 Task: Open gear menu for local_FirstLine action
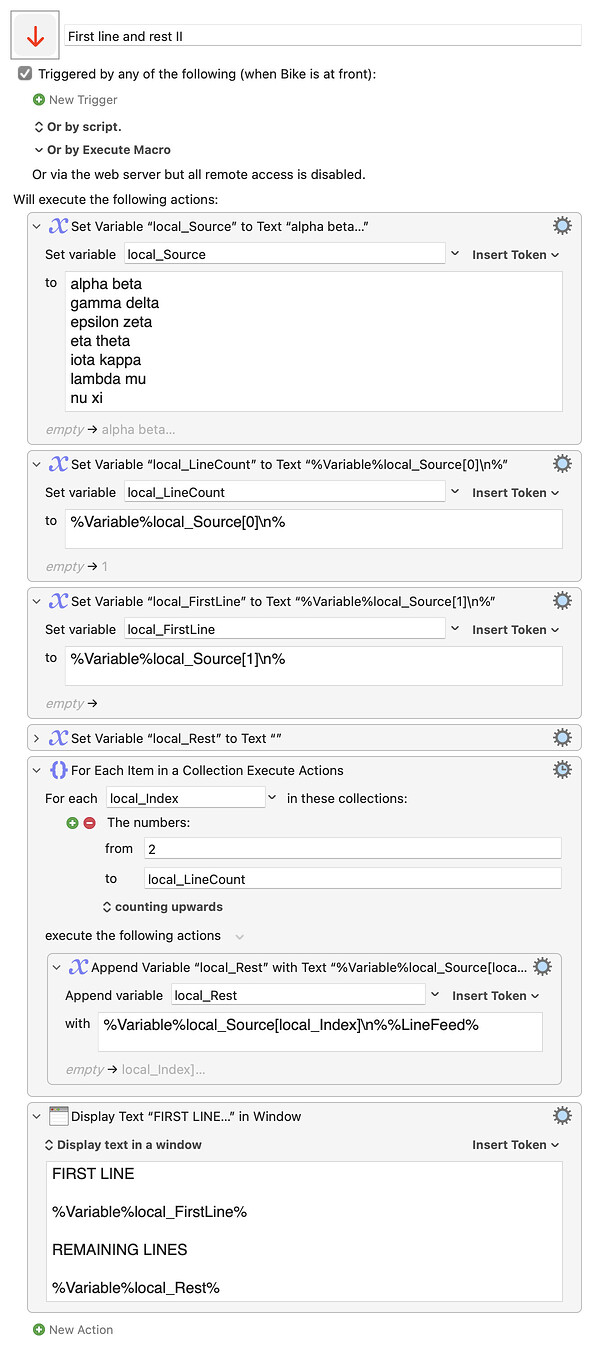(562, 601)
